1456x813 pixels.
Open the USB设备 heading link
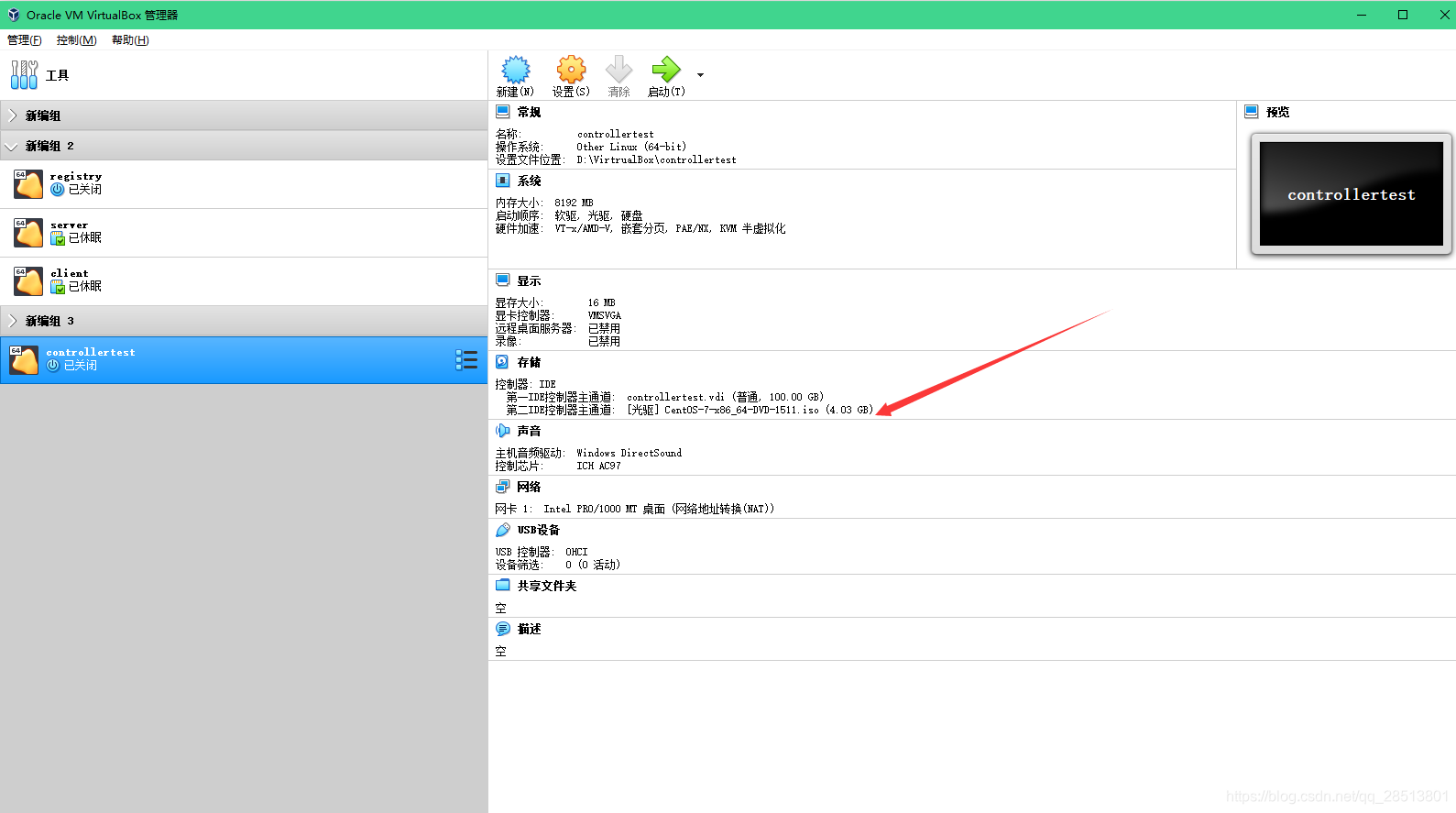click(x=538, y=530)
